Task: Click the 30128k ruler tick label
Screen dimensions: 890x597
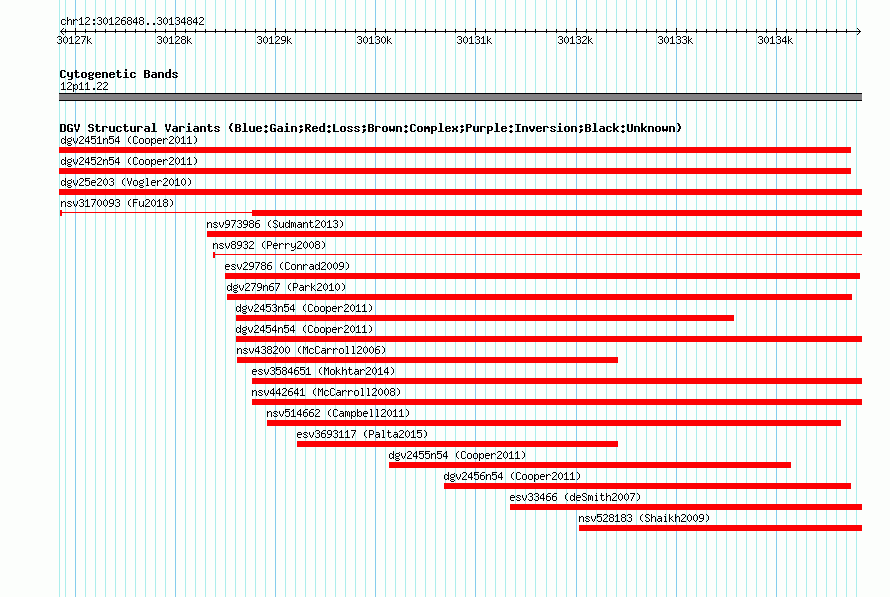Action: (174, 40)
